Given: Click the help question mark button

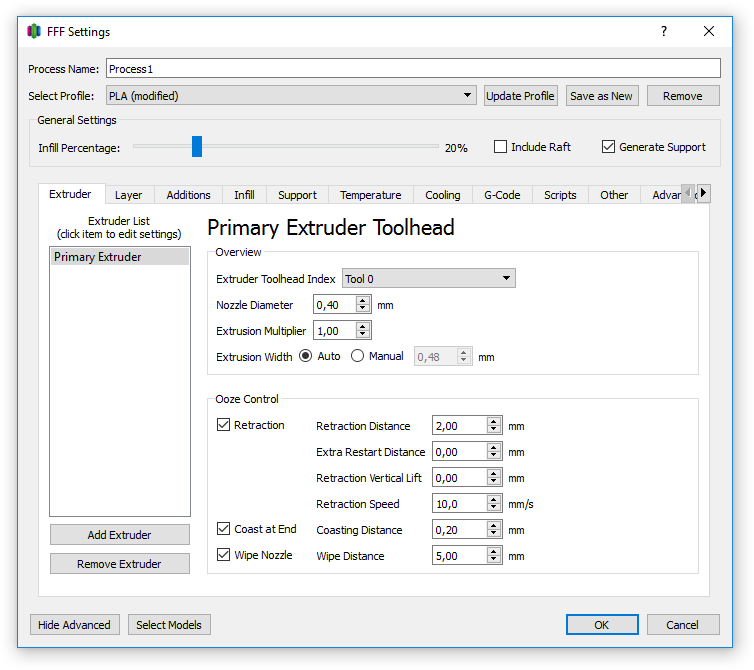Looking at the screenshot, I should [x=663, y=31].
